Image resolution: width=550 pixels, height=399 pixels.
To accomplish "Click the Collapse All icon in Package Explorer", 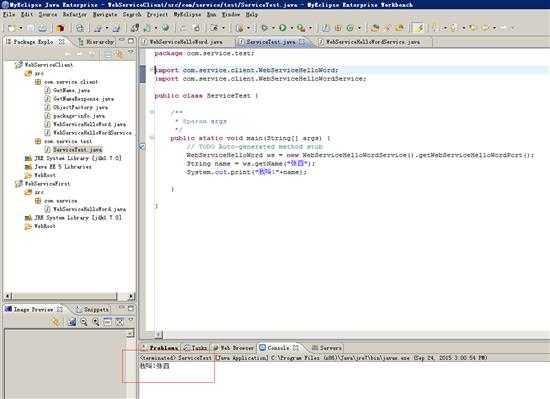I will point(108,54).
